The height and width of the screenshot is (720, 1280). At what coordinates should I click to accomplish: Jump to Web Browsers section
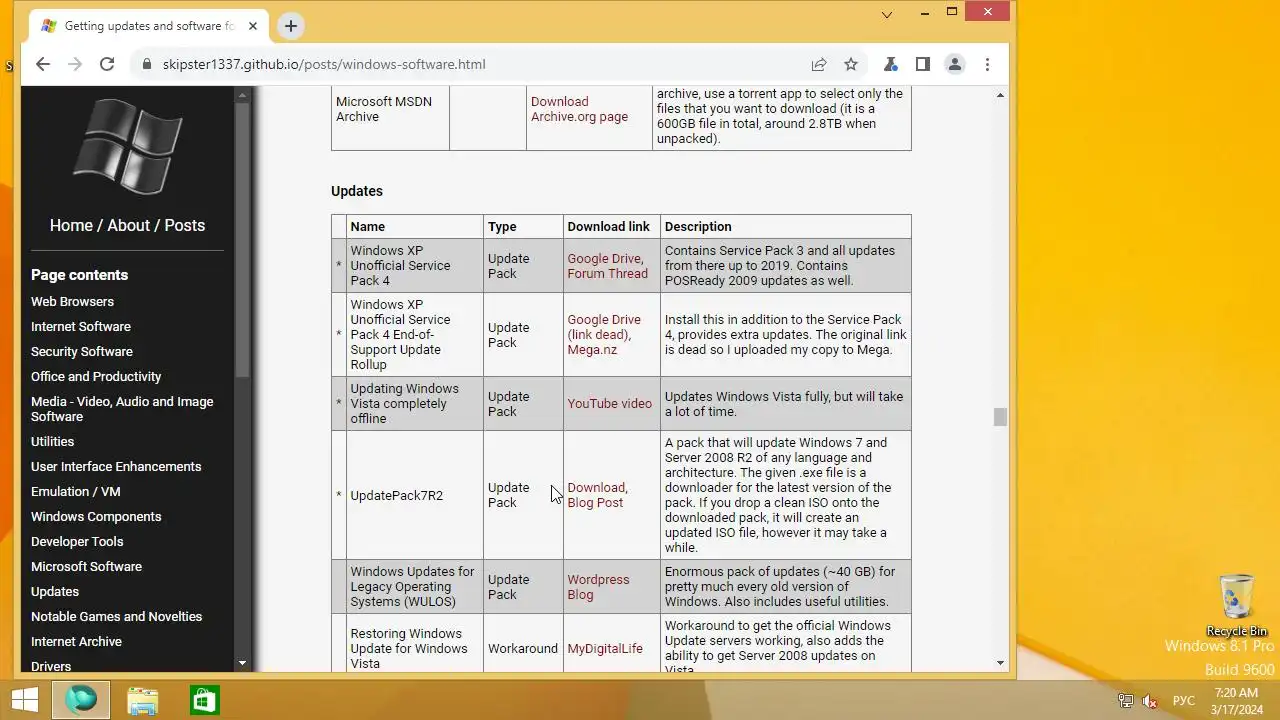coord(72,301)
